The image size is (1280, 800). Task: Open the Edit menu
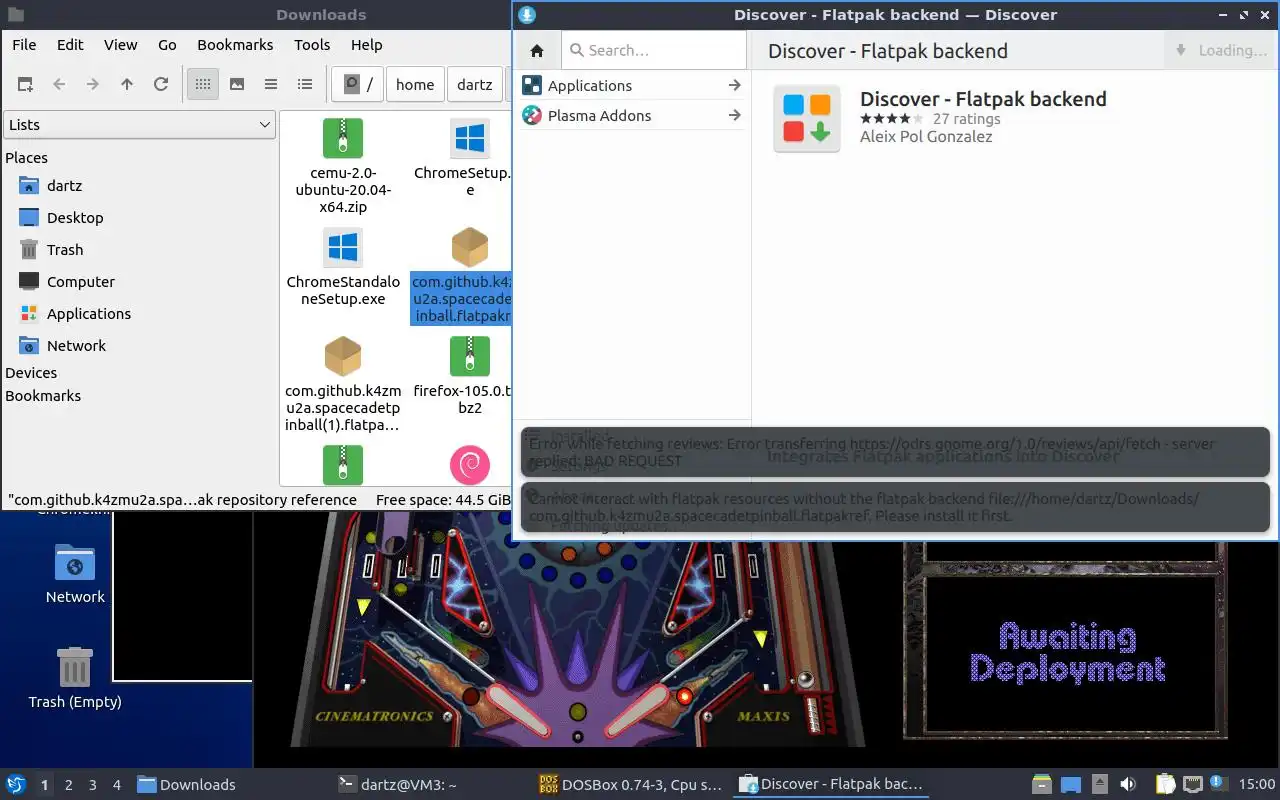(70, 44)
